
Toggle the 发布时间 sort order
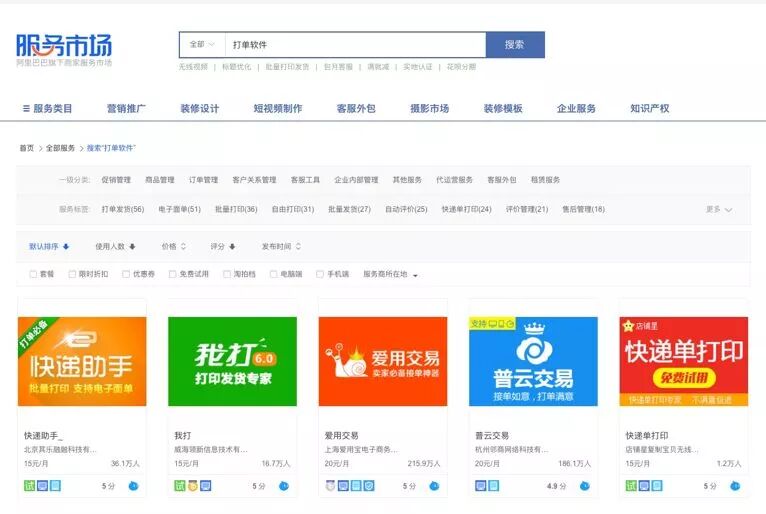pyautogui.click(x=281, y=246)
